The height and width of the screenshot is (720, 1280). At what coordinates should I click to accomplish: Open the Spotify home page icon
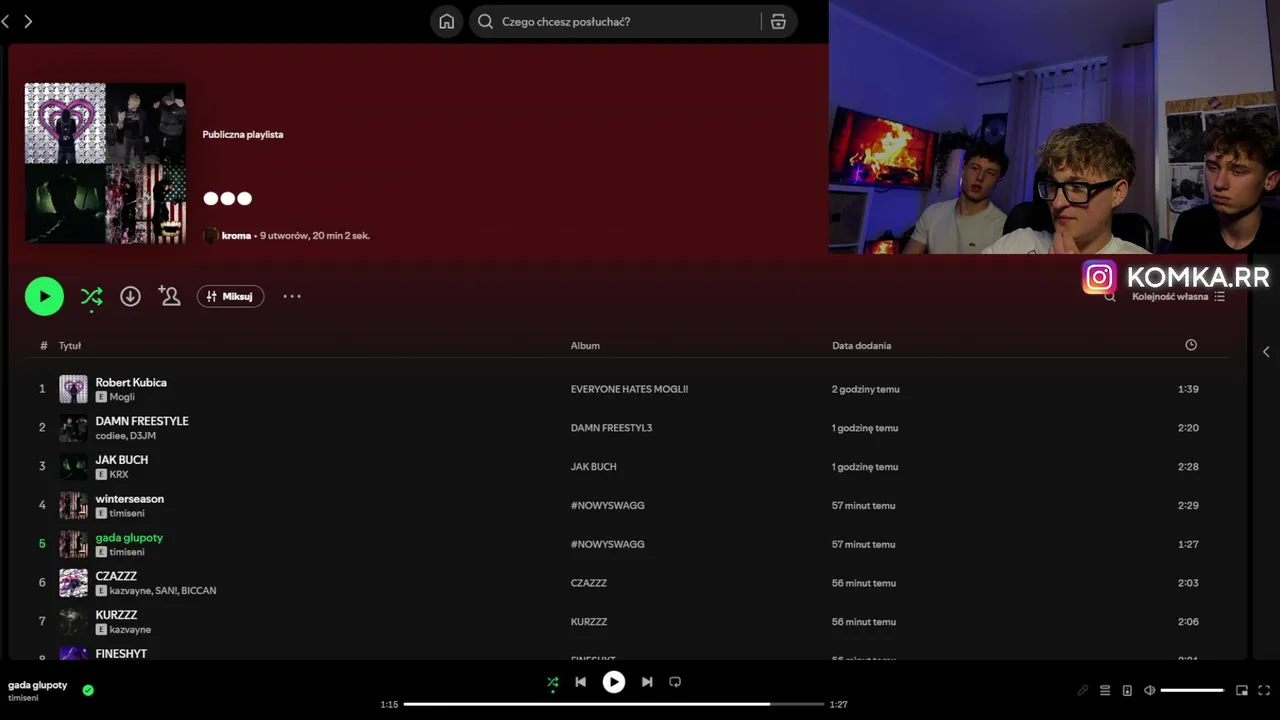click(x=447, y=21)
